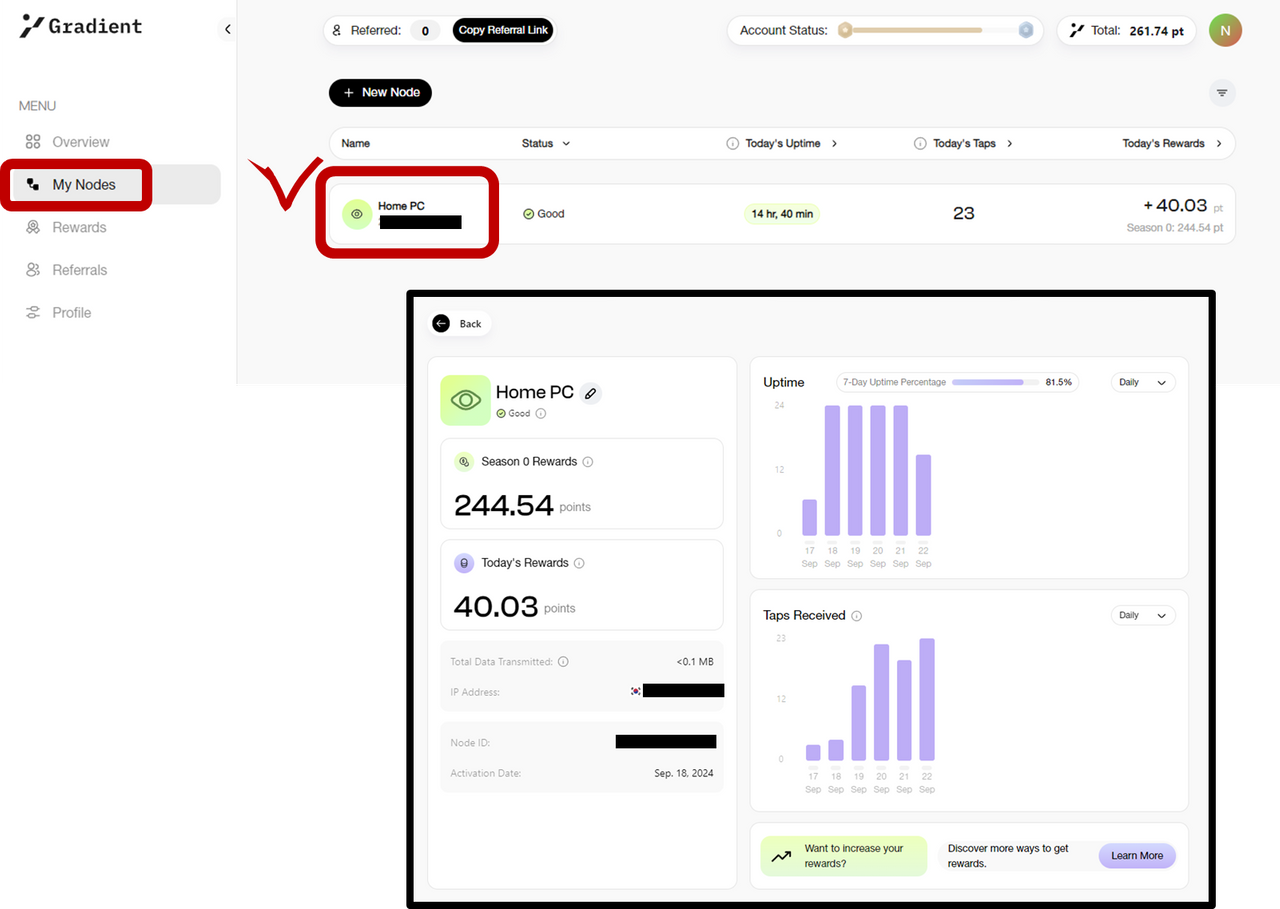Screen dimensions: 1280x909
Task: Open the N user avatar menu
Action: 1225,30
